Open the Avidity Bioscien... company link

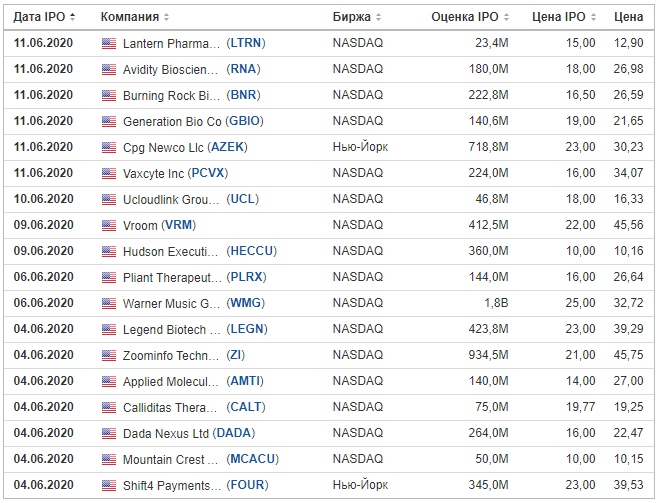pyautogui.click(x=171, y=70)
